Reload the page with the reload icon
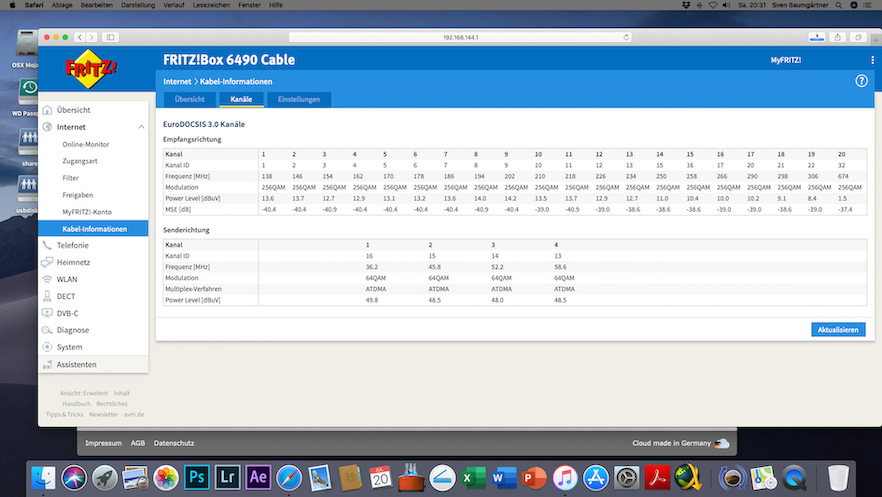882x497 pixels. point(626,37)
